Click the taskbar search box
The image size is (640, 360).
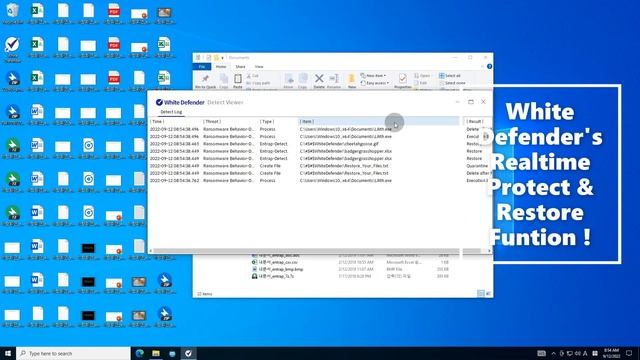pos(73,353)
